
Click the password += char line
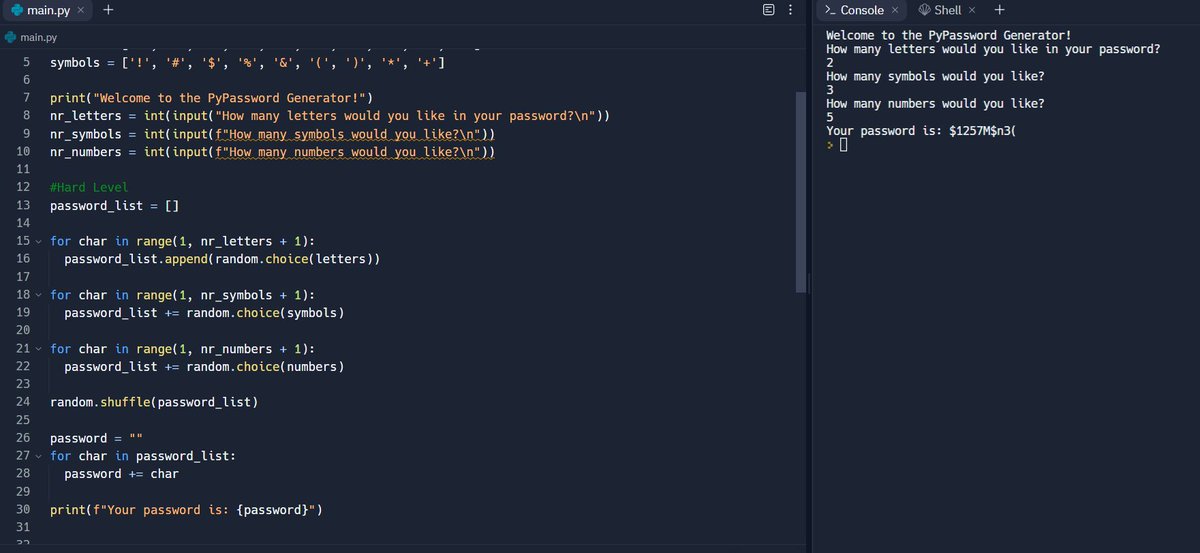[121, 474]
